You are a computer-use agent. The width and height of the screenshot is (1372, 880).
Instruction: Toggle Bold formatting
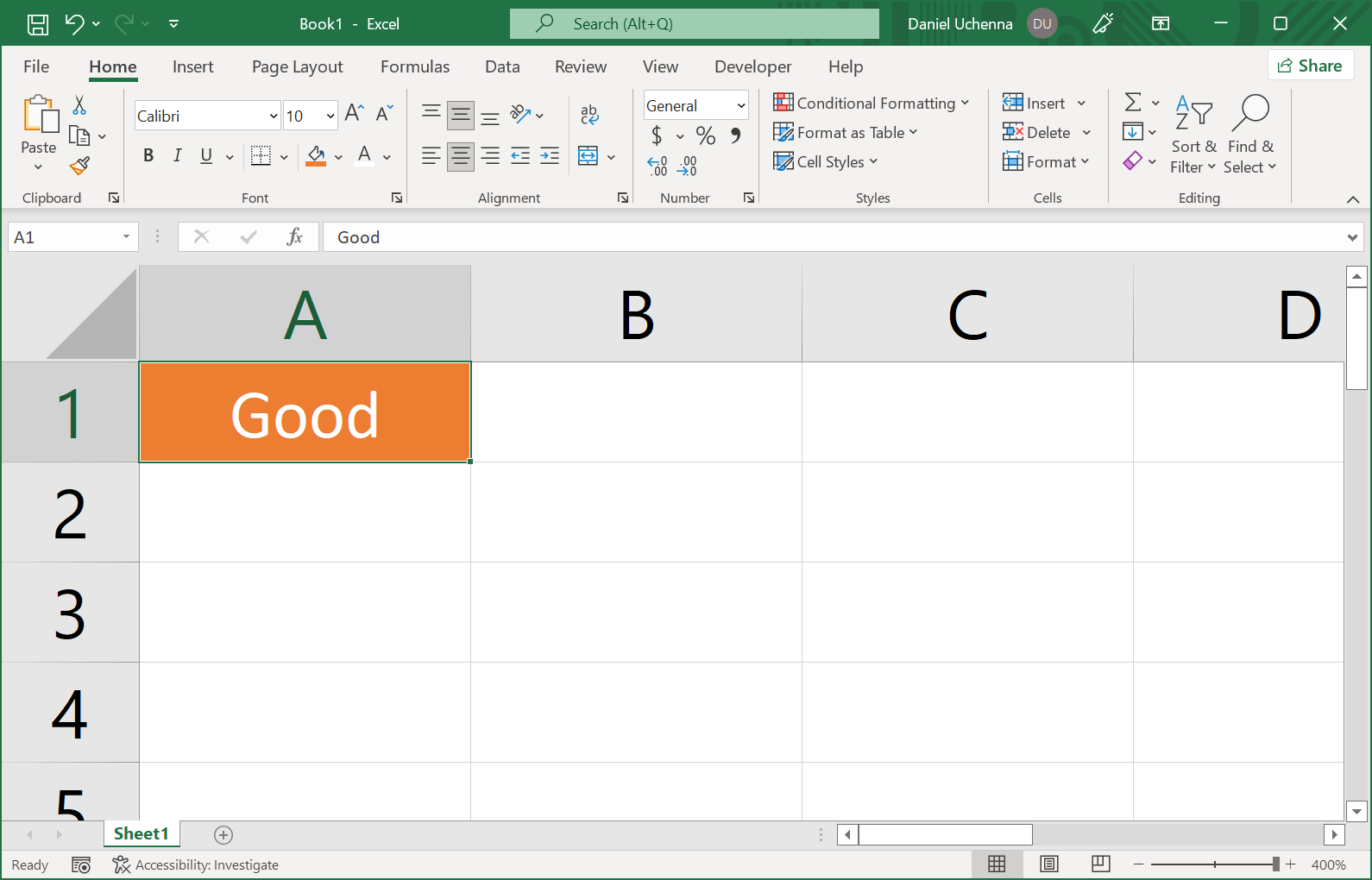[x=148, y=155]
